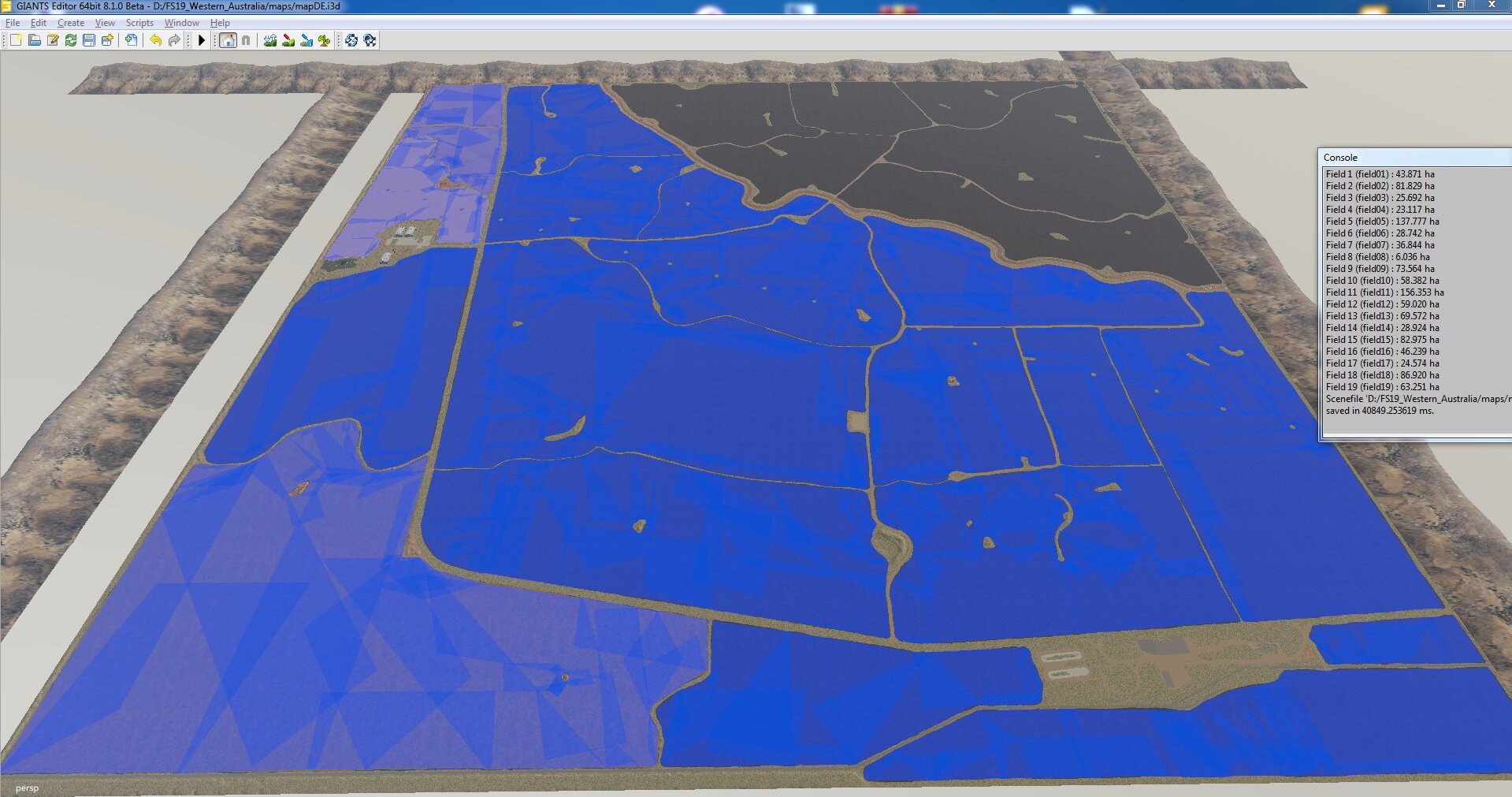
Task: Open the Scripts menu
Action: click(x=139, y=23)
